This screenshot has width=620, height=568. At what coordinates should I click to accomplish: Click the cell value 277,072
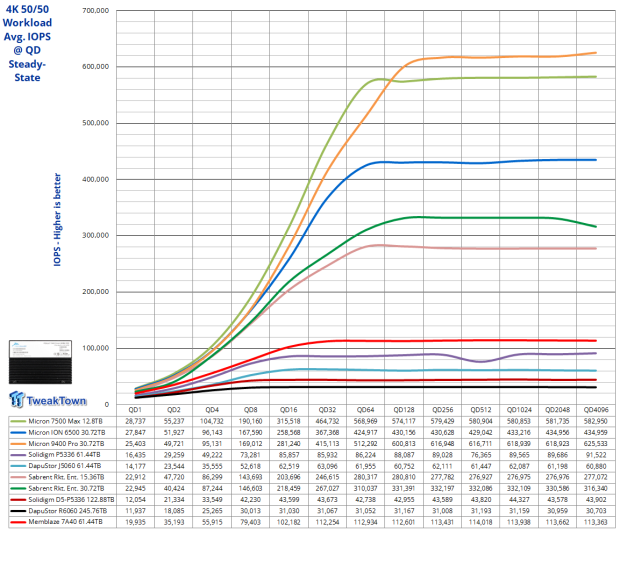(596, 477)
